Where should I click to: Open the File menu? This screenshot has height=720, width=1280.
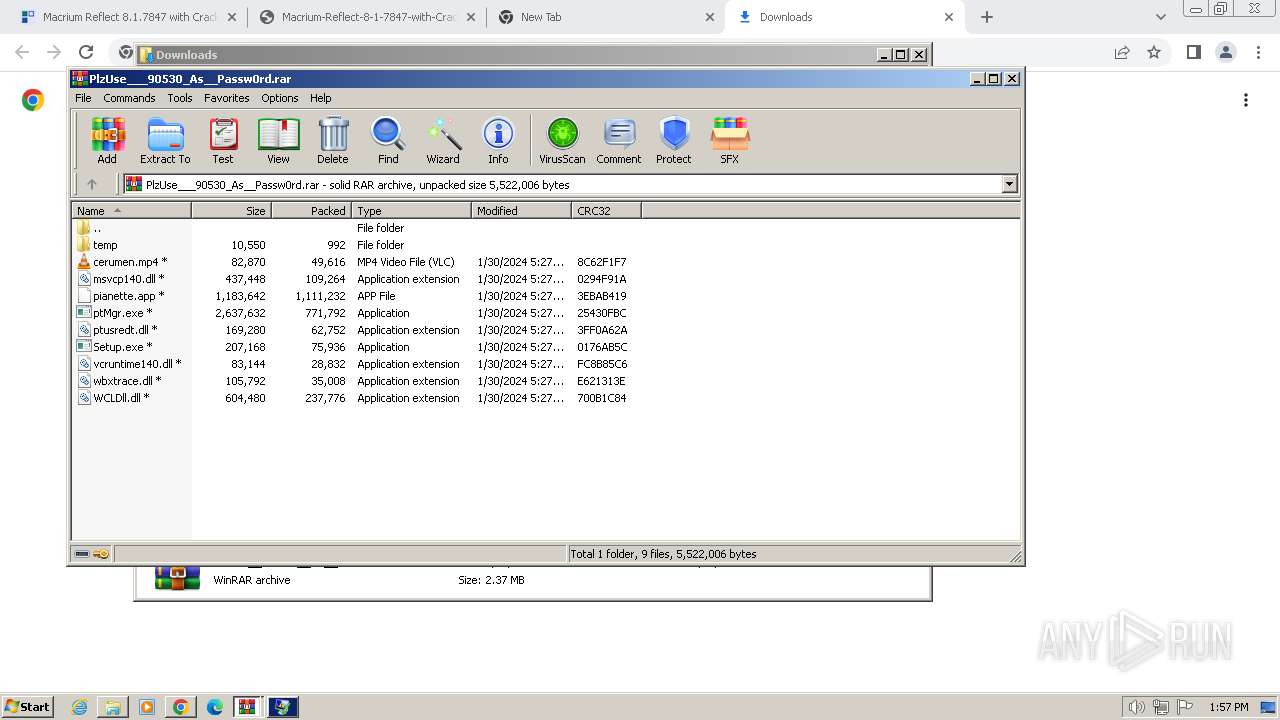[83, 98]
